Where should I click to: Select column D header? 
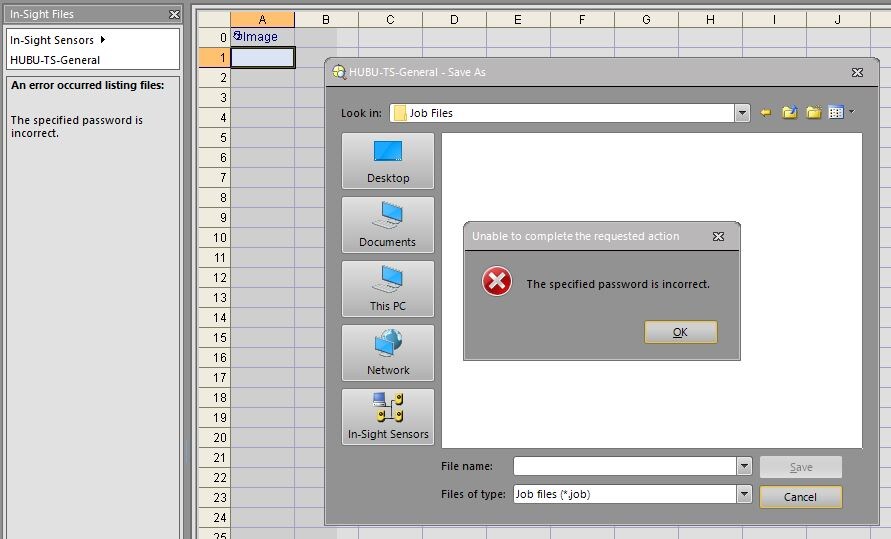[x=455, y=19]
